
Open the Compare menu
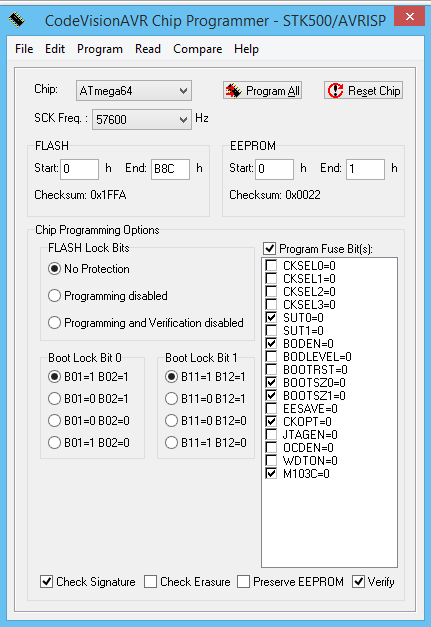198,49
